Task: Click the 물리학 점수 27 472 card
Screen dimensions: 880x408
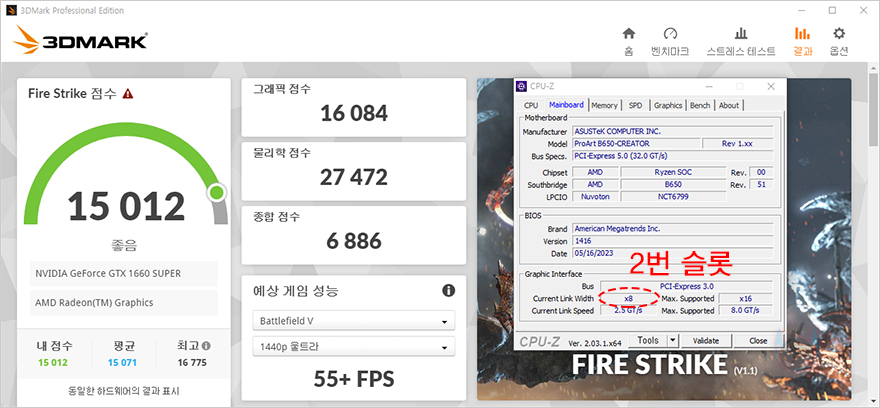Action: pos(354,171)
